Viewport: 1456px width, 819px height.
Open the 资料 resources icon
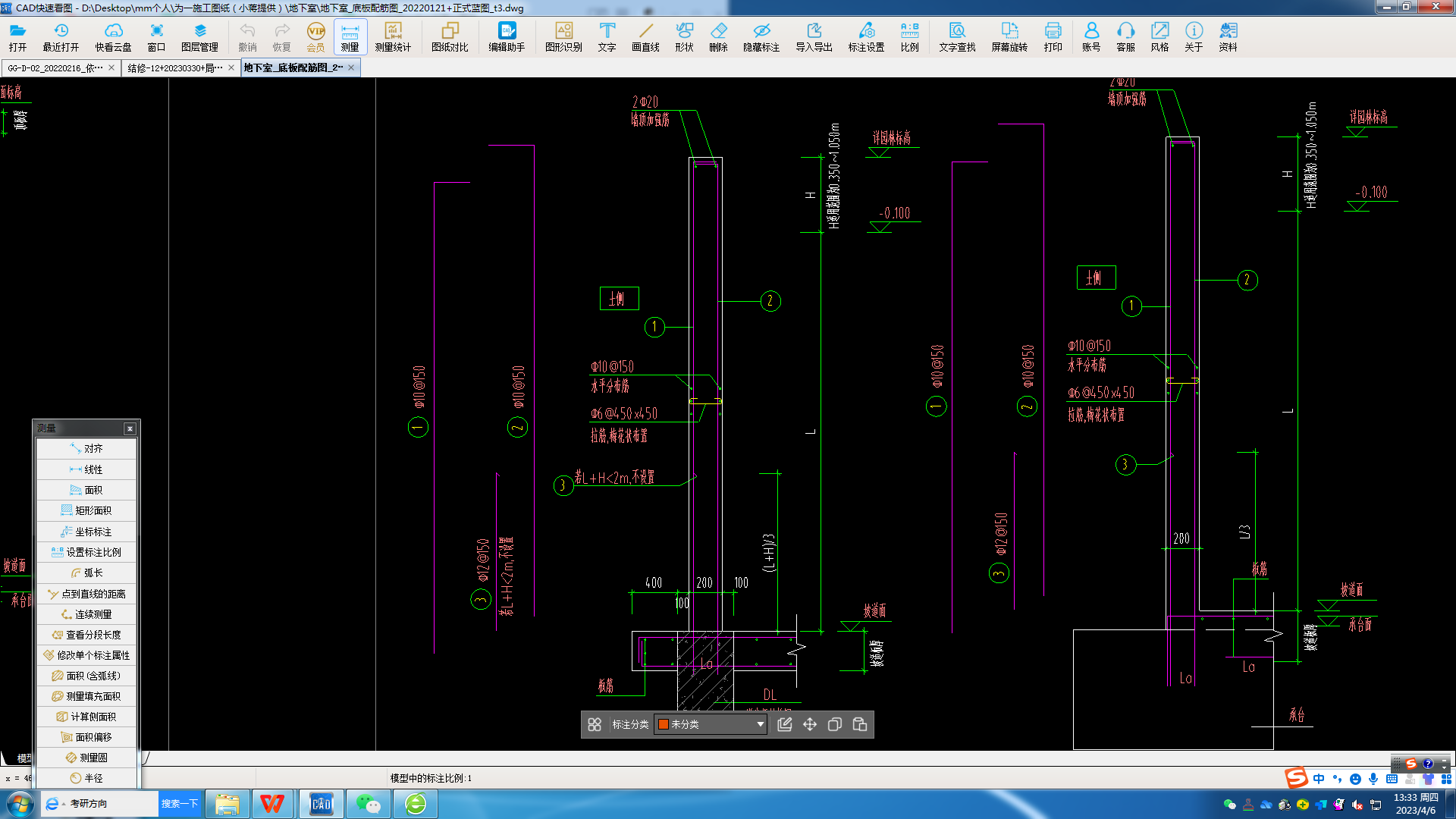[x=1228, y=36]
